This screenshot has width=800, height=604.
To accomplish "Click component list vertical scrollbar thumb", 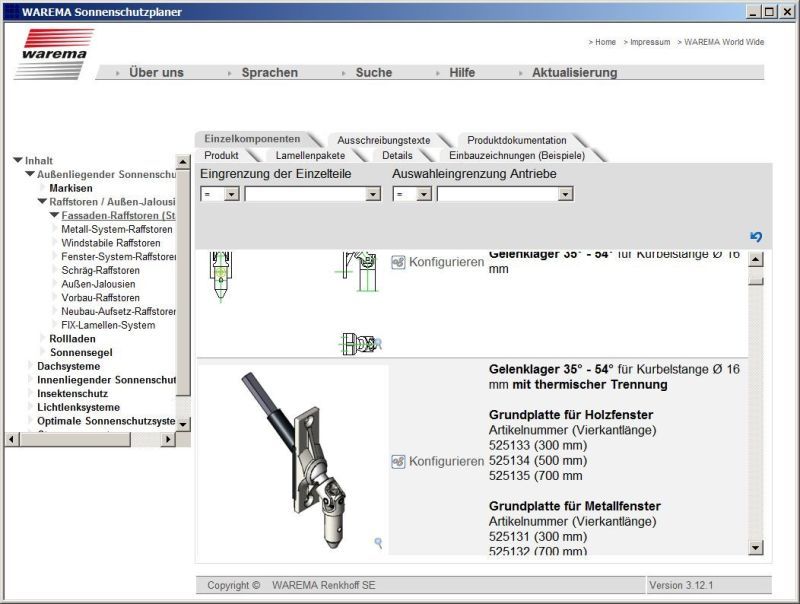I will (756, 280).
